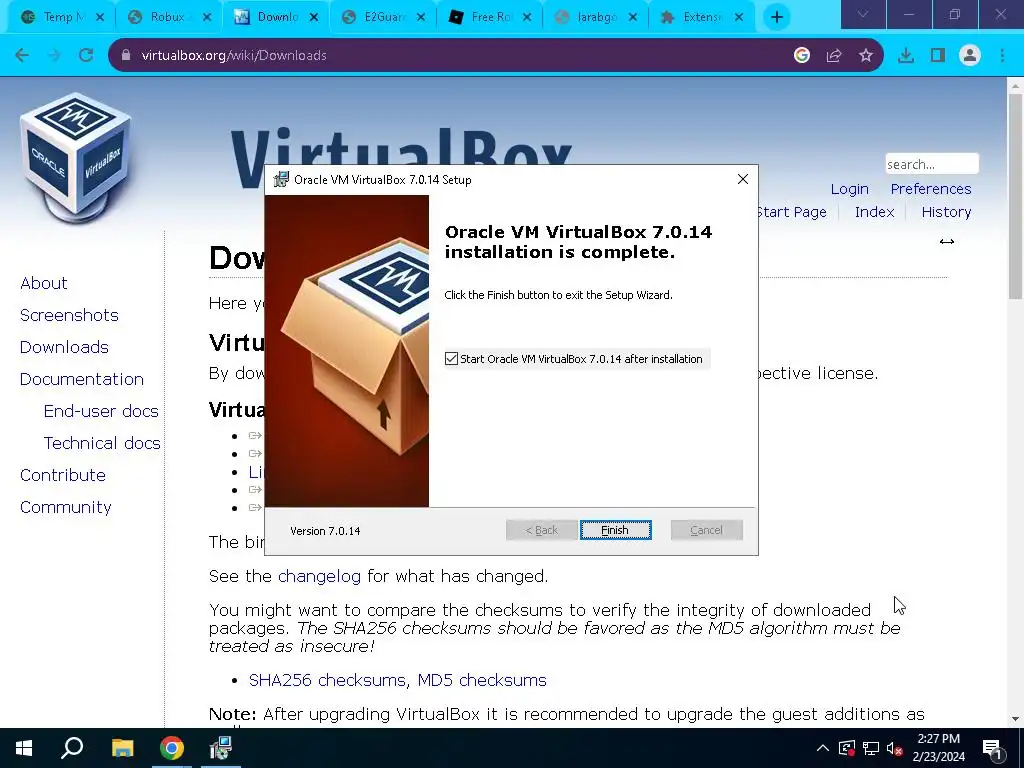Click the page vertical scrollbar thumb

[x=1015, y=196]
